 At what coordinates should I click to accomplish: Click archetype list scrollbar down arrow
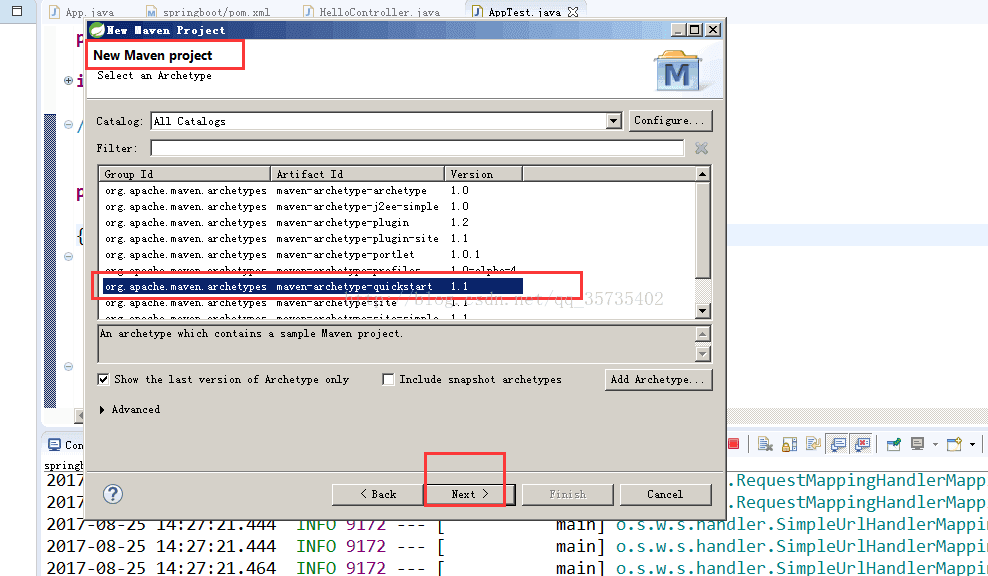click(703, 311)
